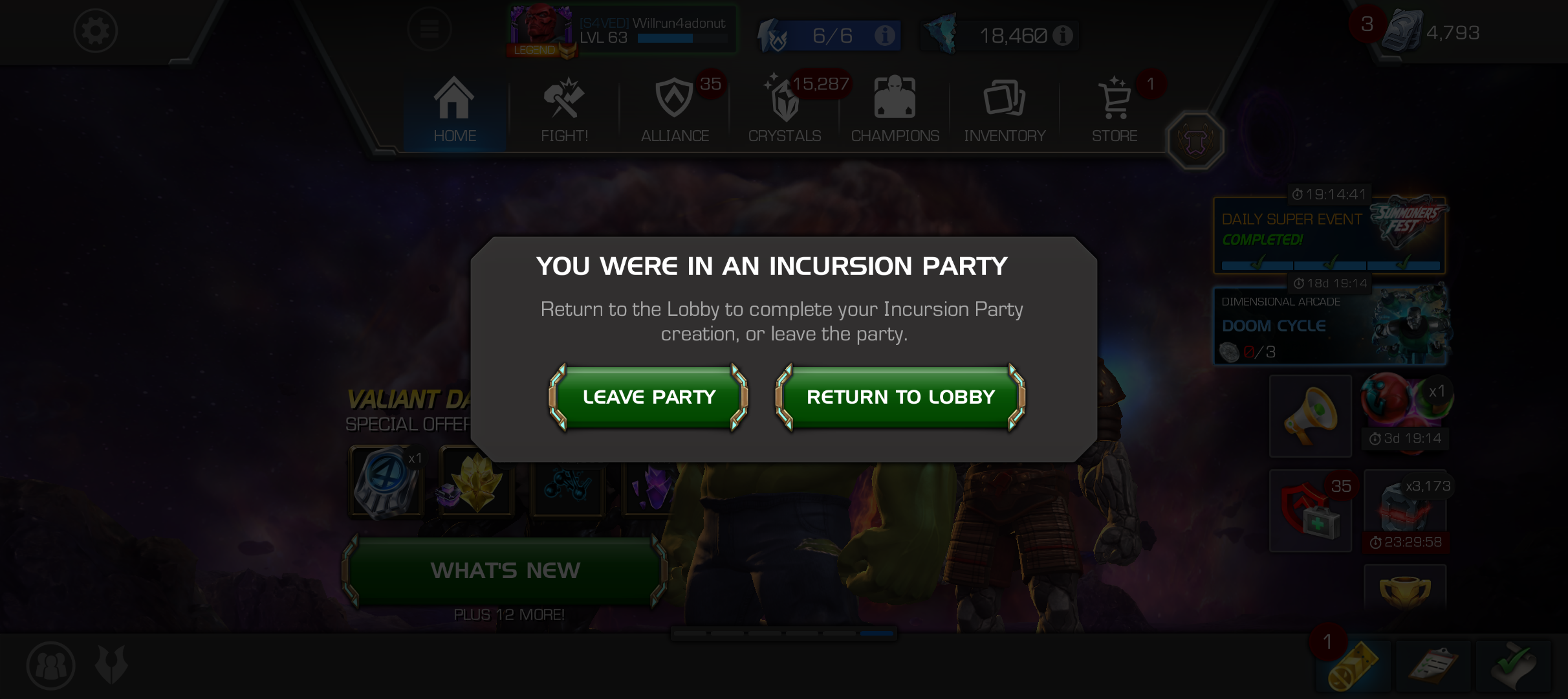Open the hamburger menu icon

(430, 29)
